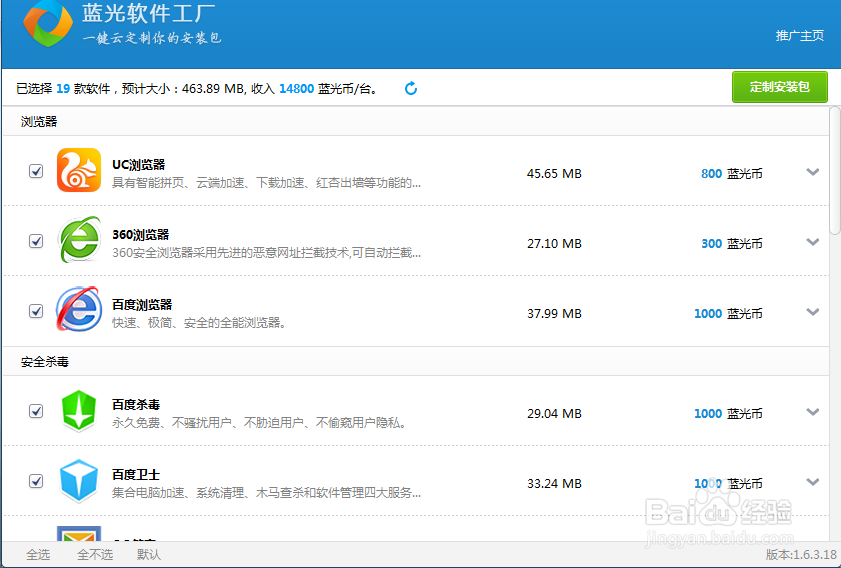Expand the 360浏览器 row chevron
841x568 pixels.
tap(813, 242)
